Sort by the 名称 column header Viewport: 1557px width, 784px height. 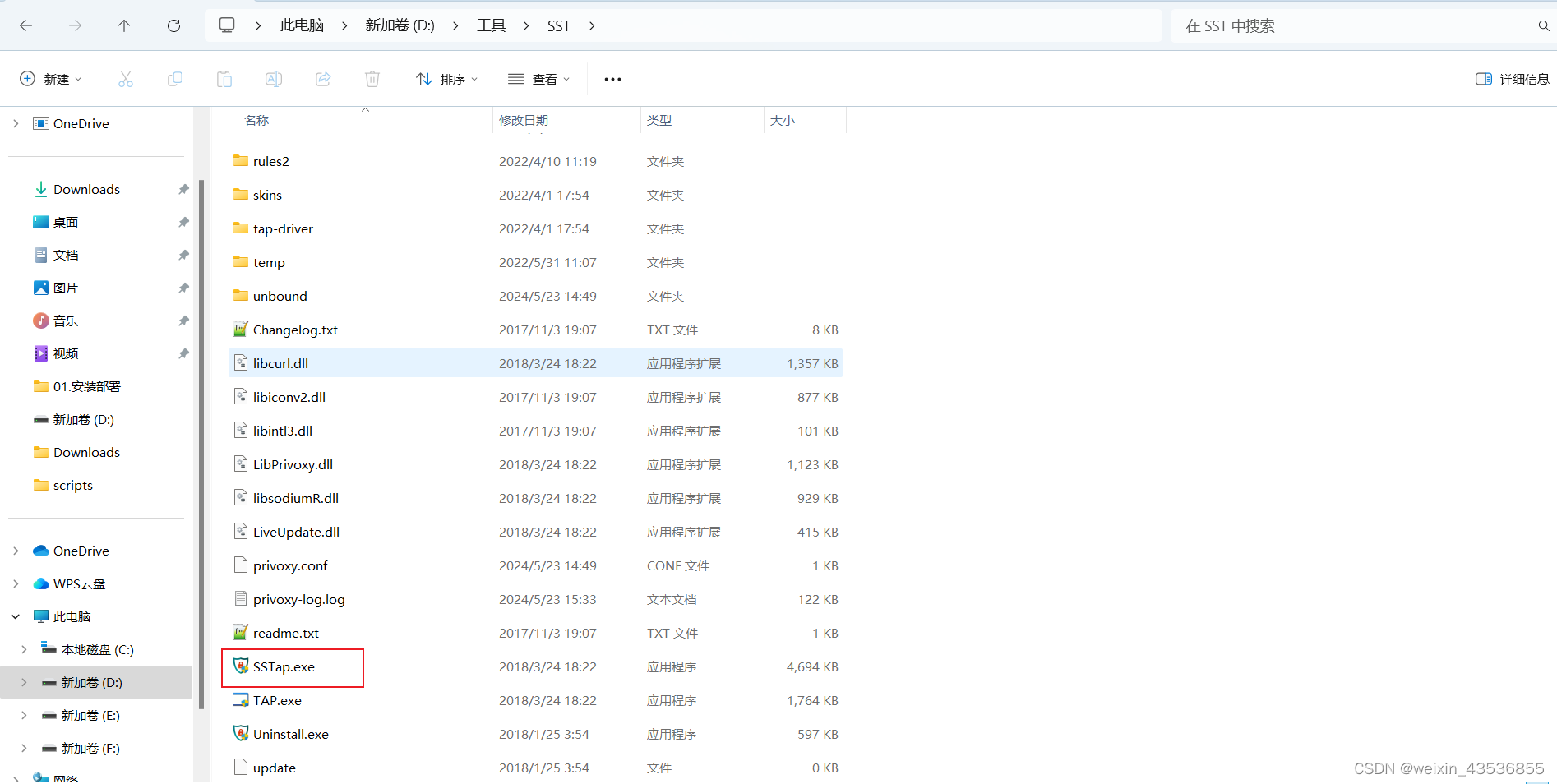(256, 120)
